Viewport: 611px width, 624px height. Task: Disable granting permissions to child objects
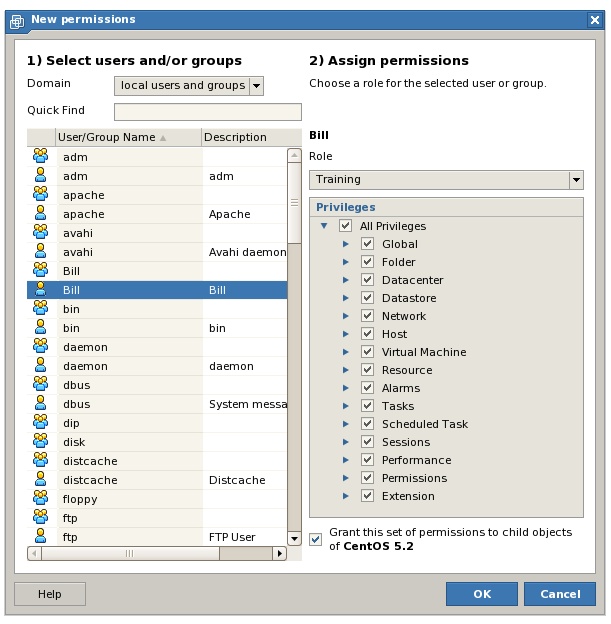[x=316, y=539]
